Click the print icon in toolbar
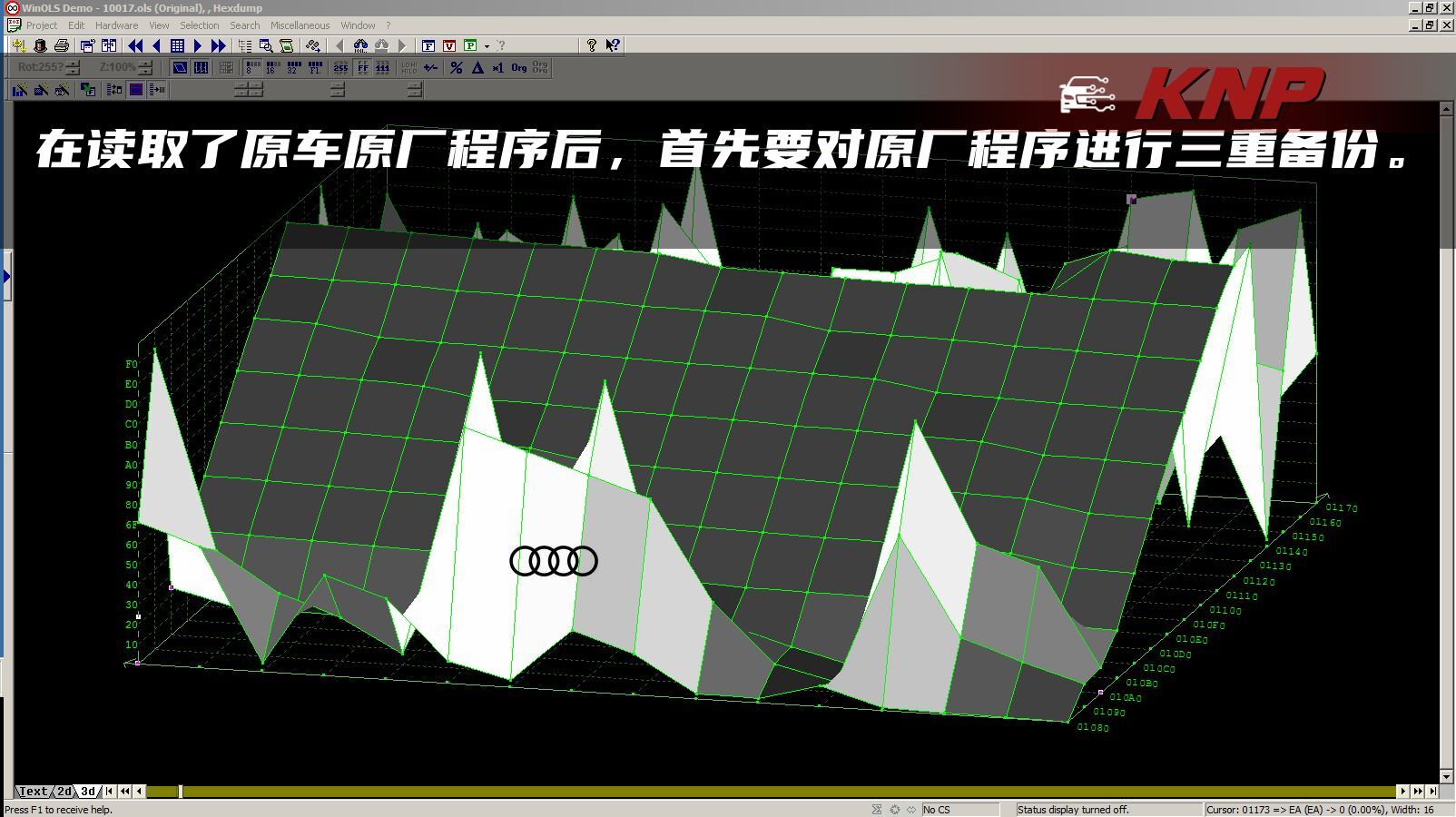The width and height of the screenshot is (1456, 817). [x=62, y=45]
